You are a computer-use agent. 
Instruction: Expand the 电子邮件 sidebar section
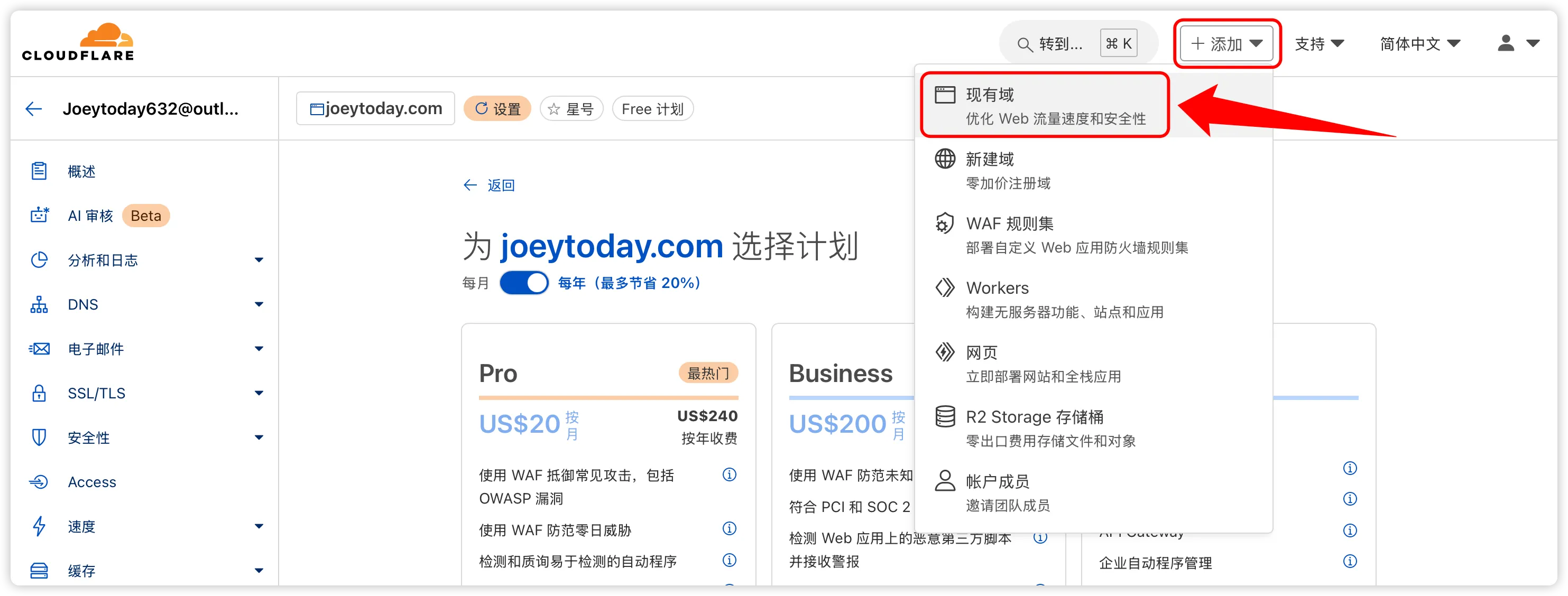[259, 349]
